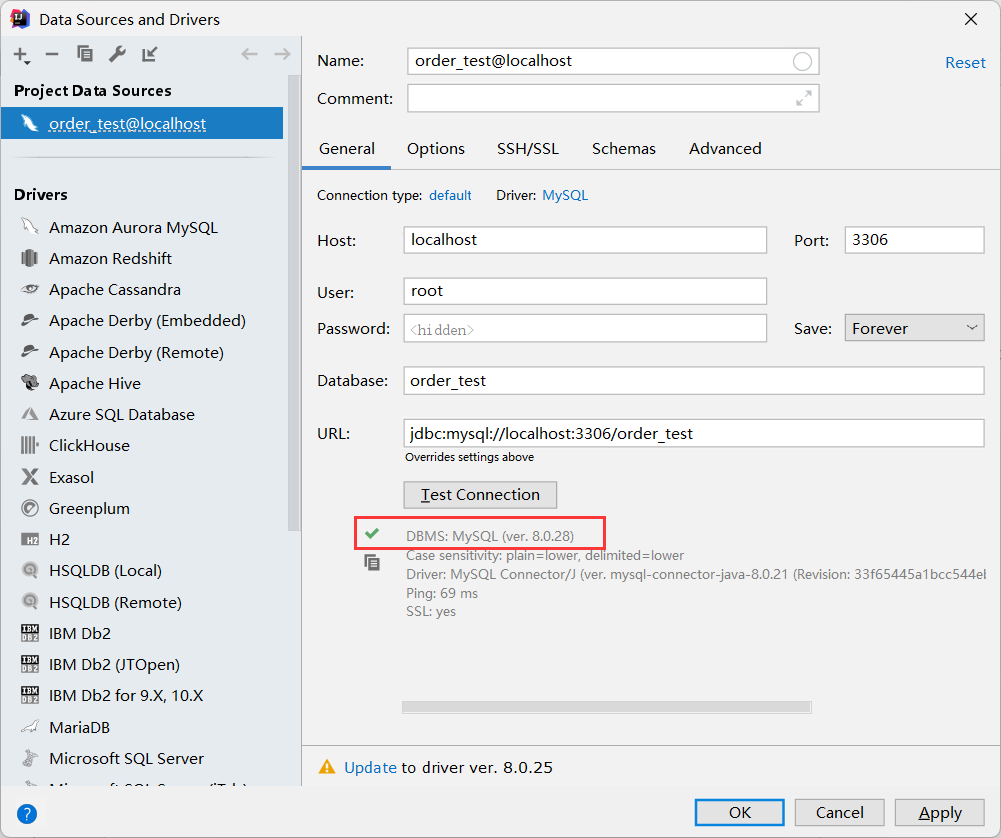Duplicate the selected data source
Viewport: 1001px width, 838px height.
click(x=85, y=54)
